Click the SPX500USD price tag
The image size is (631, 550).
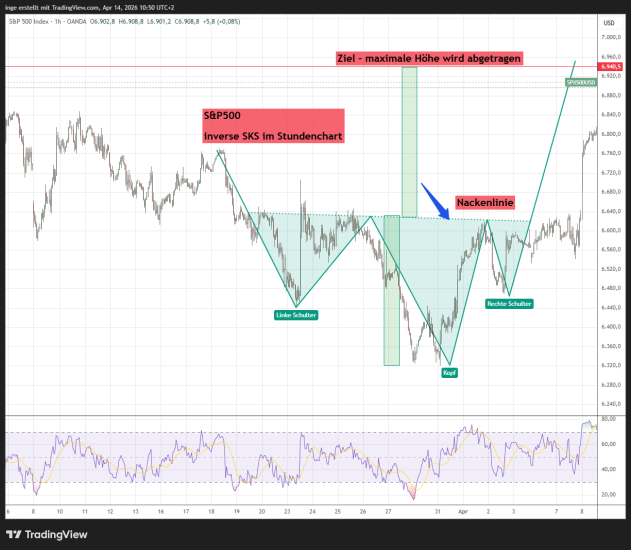(x=581, y=81)
